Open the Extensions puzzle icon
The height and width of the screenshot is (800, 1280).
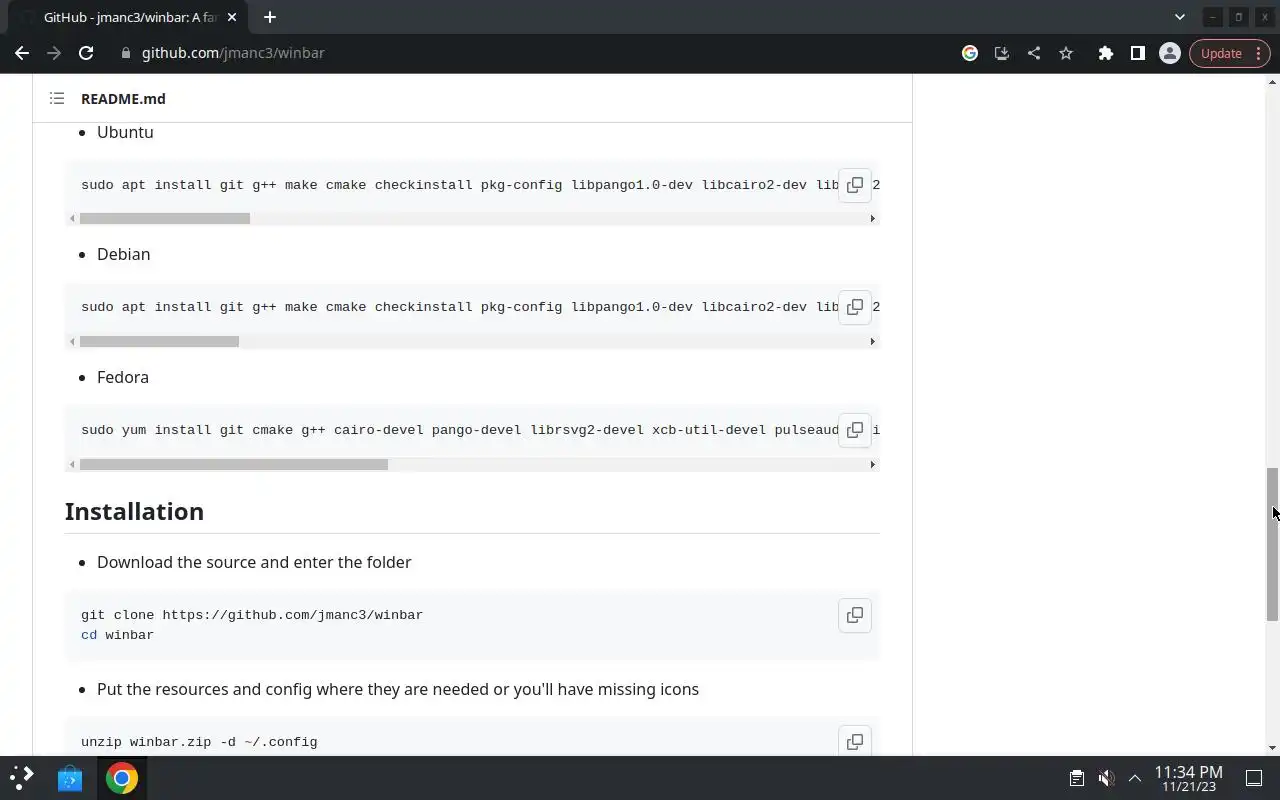click(1106, 53)
